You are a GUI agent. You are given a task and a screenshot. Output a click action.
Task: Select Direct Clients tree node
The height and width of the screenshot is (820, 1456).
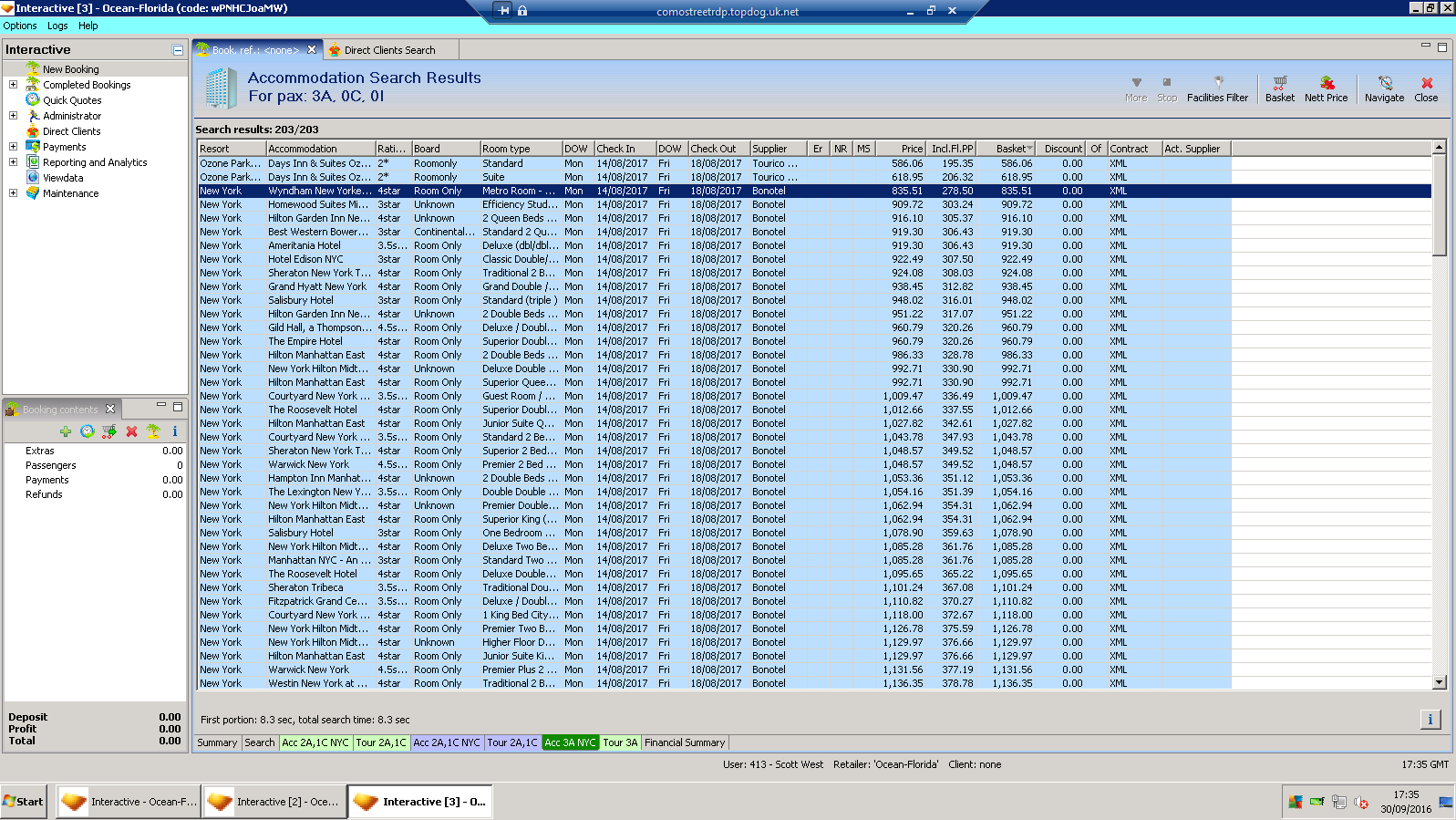tap(71, 131)
